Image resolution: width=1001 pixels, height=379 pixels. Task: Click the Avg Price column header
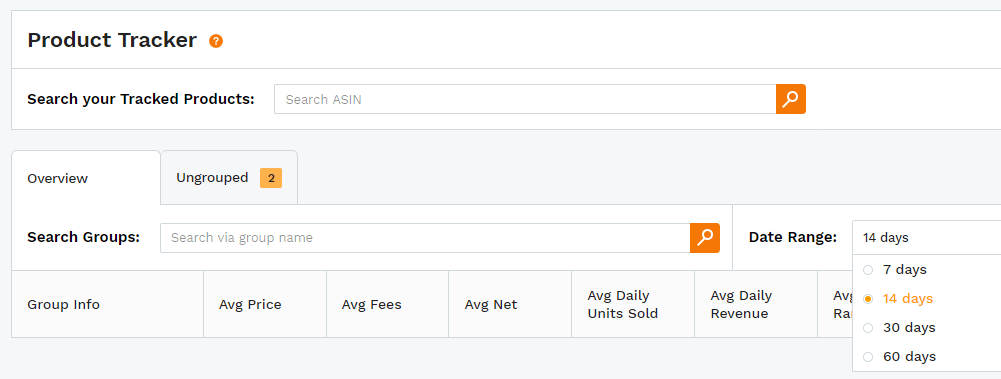(265, 304)
